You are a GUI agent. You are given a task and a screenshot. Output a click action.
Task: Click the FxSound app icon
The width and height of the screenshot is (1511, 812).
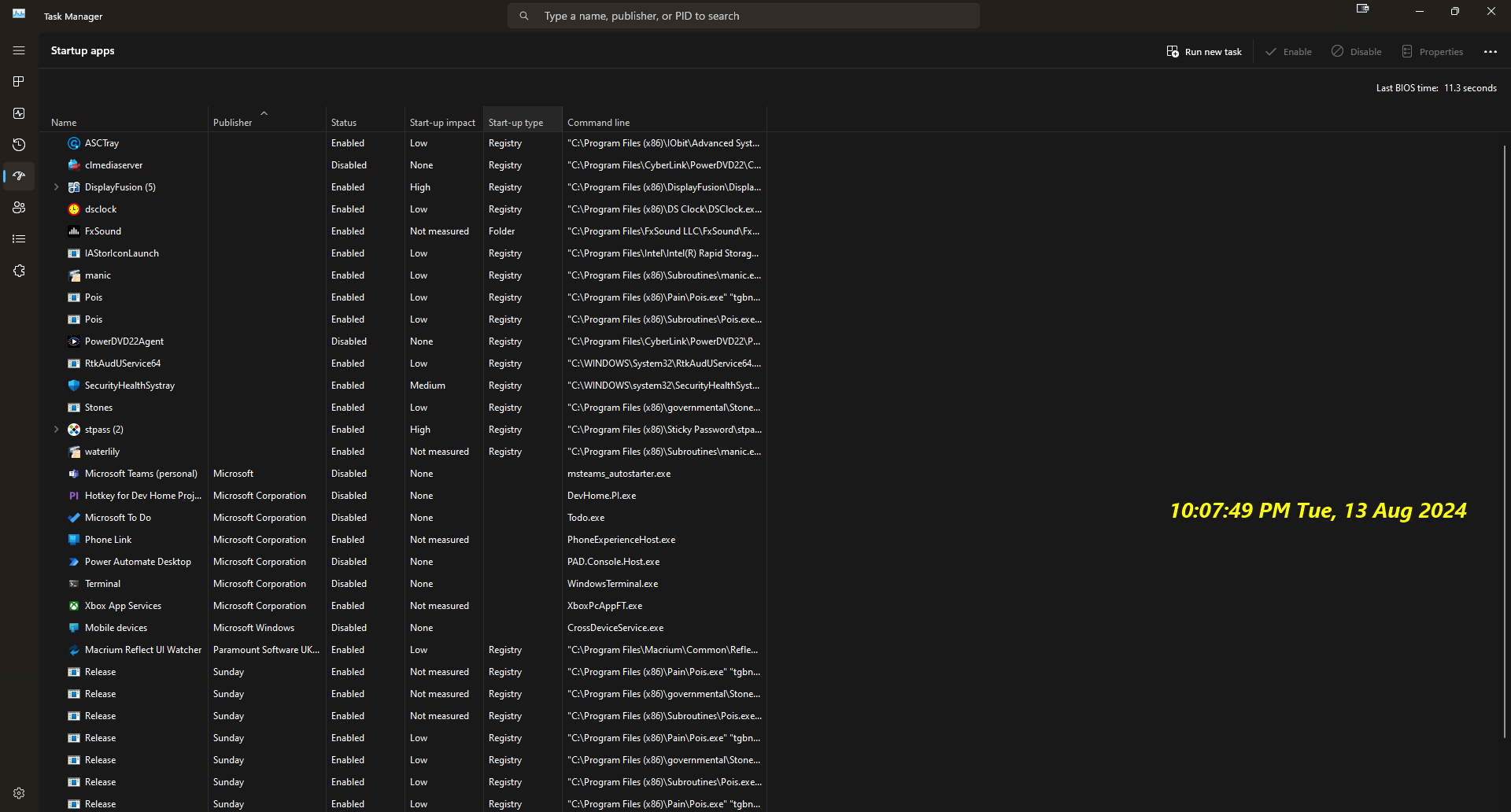tap(74, 231)
